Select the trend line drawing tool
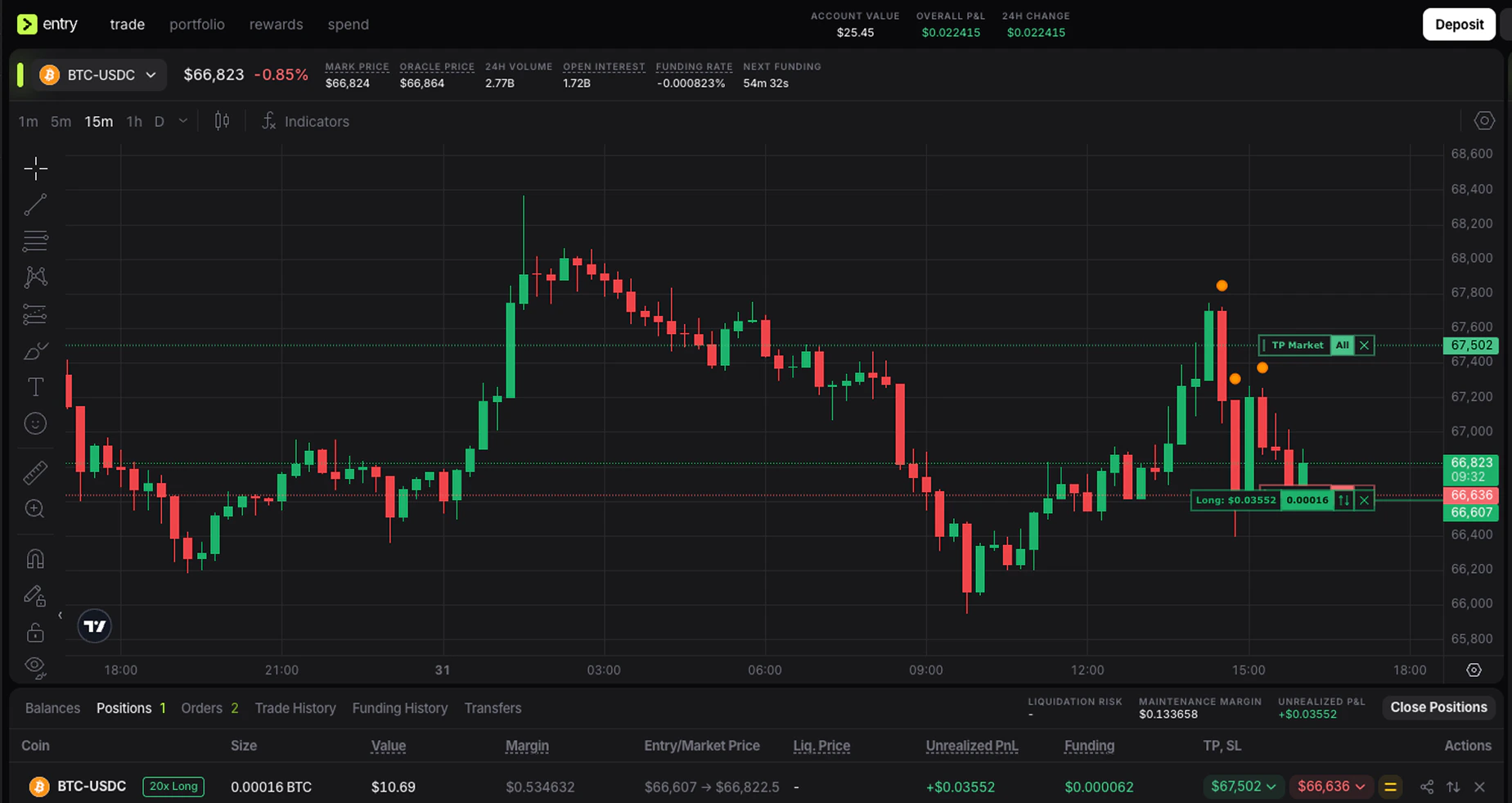The image size is (1512, 803). [35, 205]
